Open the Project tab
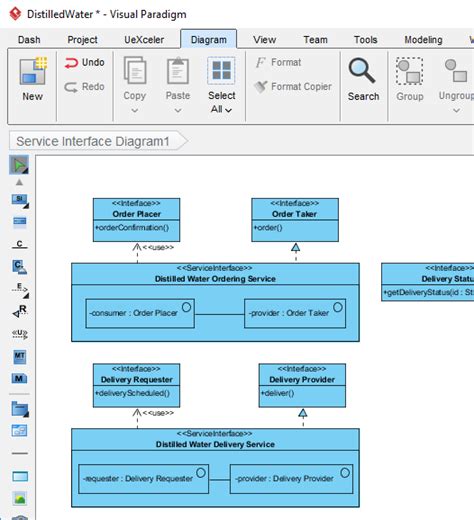Screen dimensions: 474x520 pyautogui.click(x=82, y=40)
